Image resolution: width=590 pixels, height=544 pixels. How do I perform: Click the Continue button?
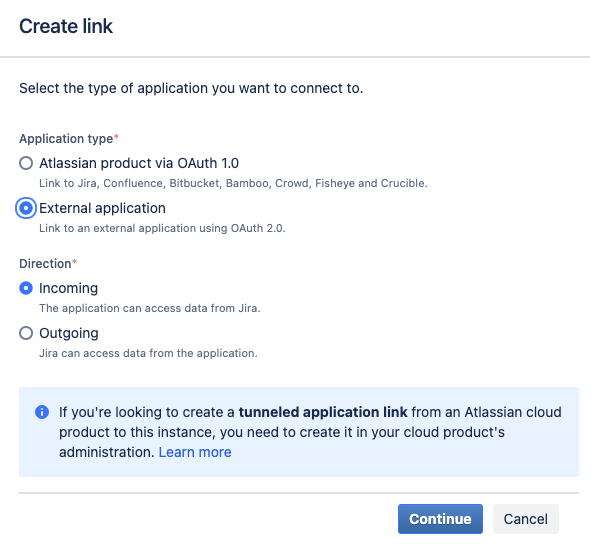point(440,519)
